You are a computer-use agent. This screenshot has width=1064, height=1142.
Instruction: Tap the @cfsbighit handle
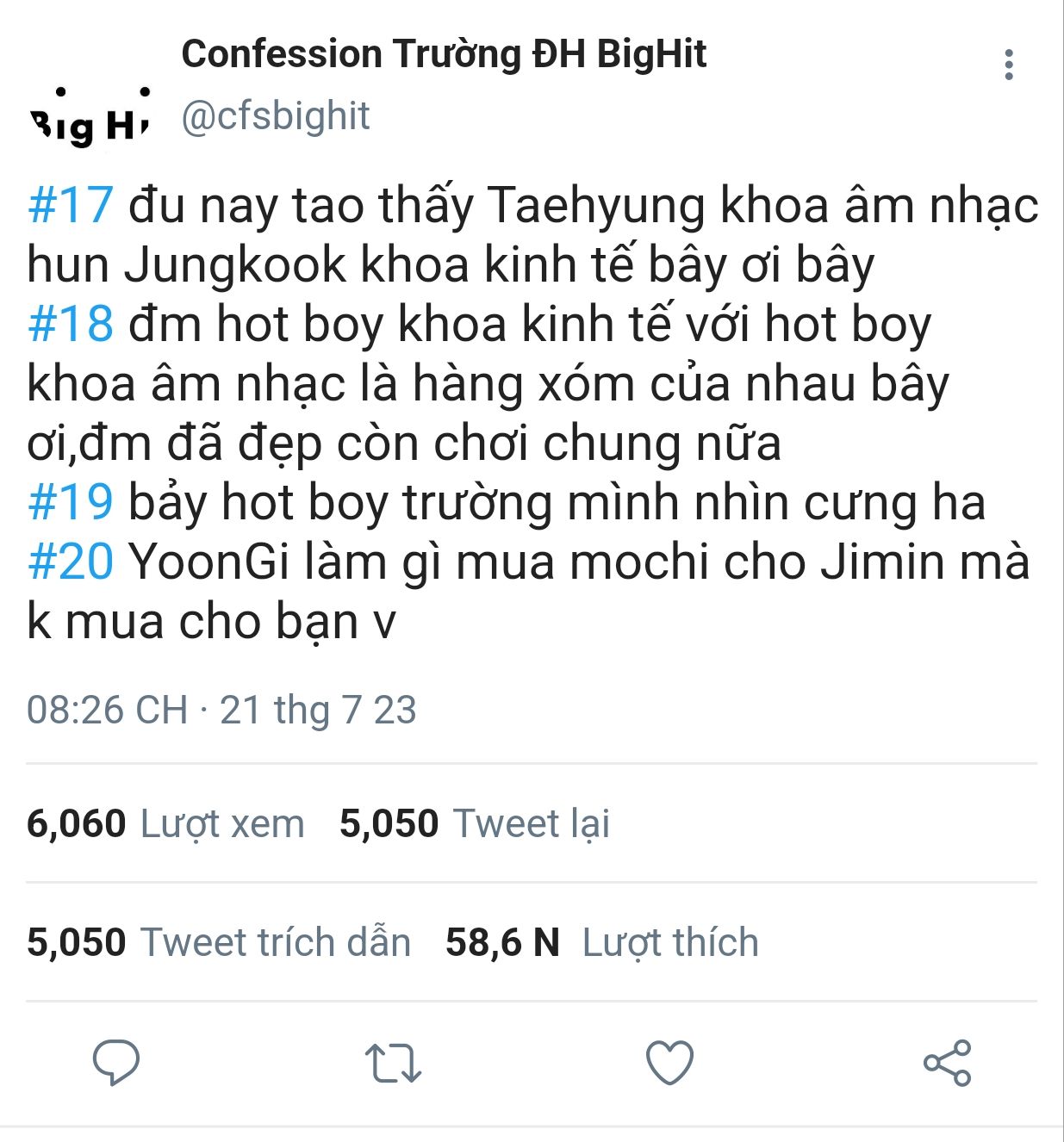276,115
